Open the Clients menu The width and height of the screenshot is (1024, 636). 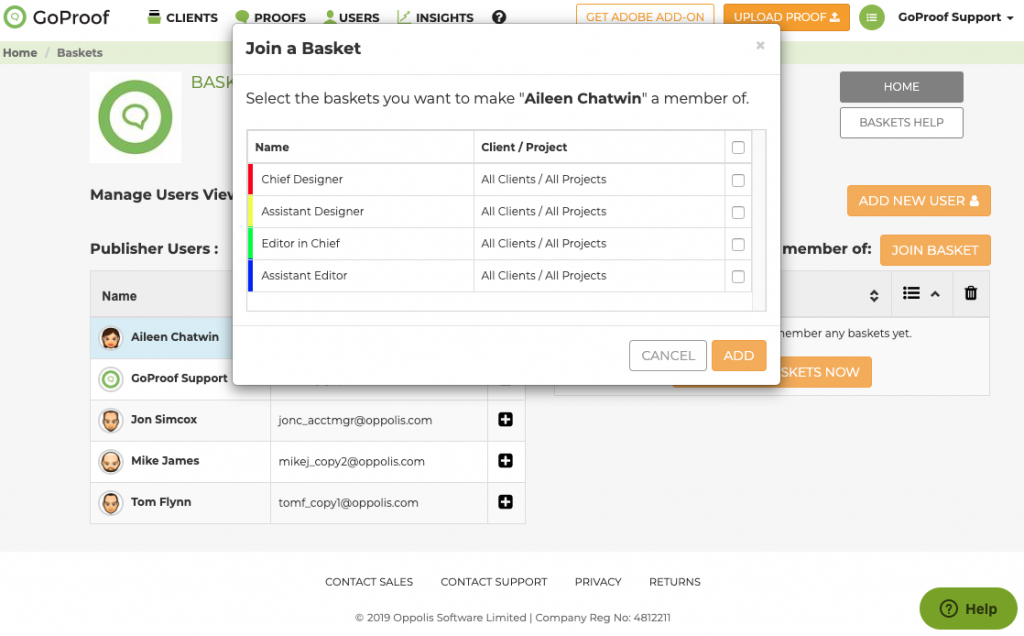pos(182,18)
